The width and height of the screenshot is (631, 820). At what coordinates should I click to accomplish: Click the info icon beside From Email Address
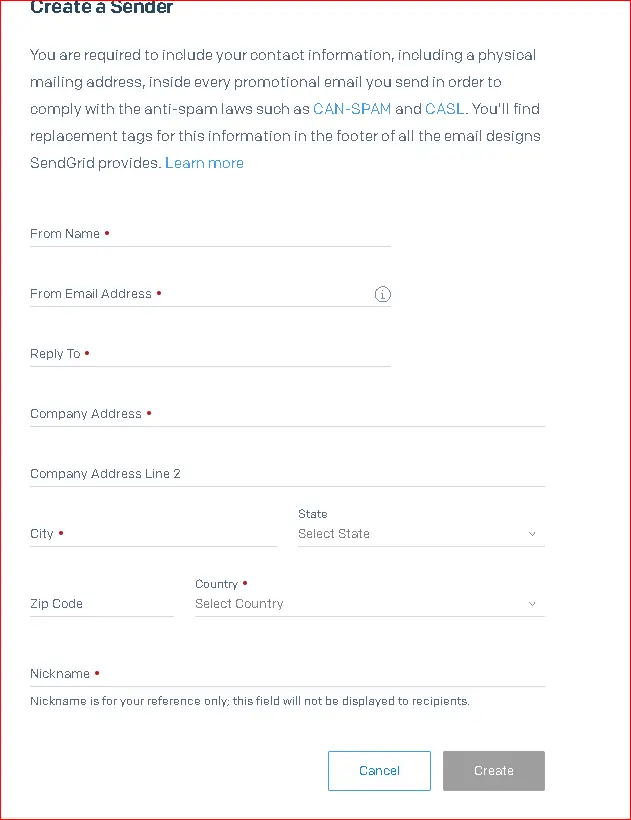(382, 294)
